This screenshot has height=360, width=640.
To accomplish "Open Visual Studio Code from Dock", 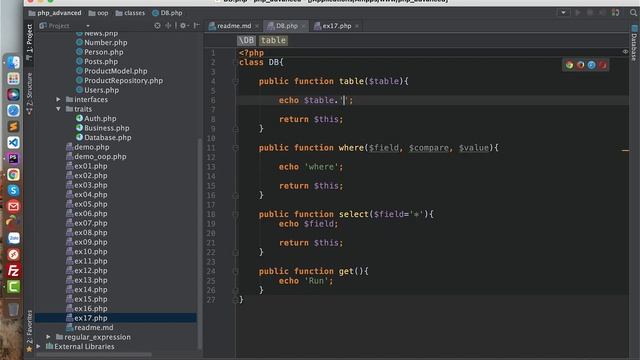I will [x=13, y=142].
